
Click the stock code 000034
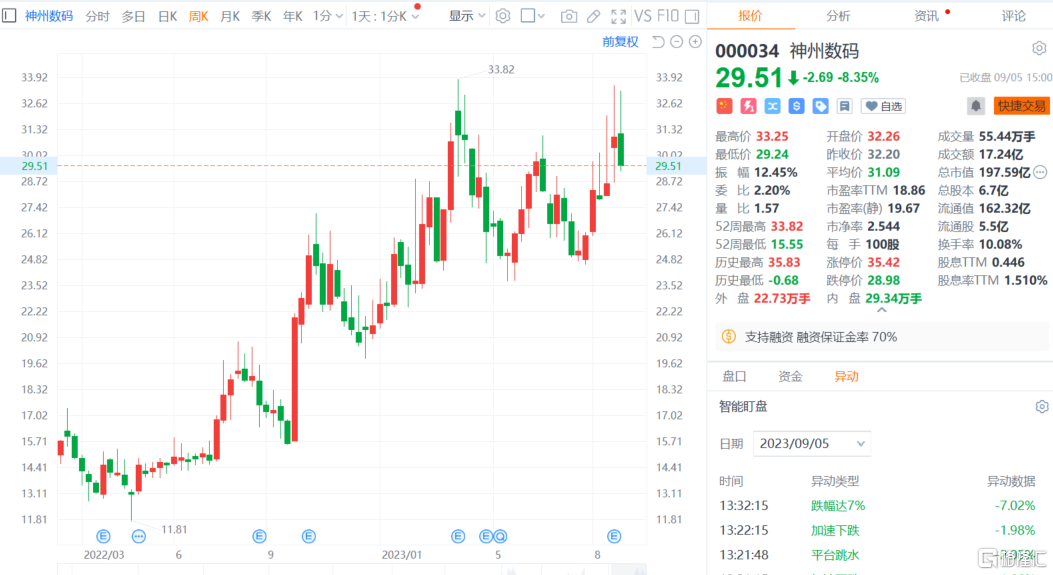[747, 51]
